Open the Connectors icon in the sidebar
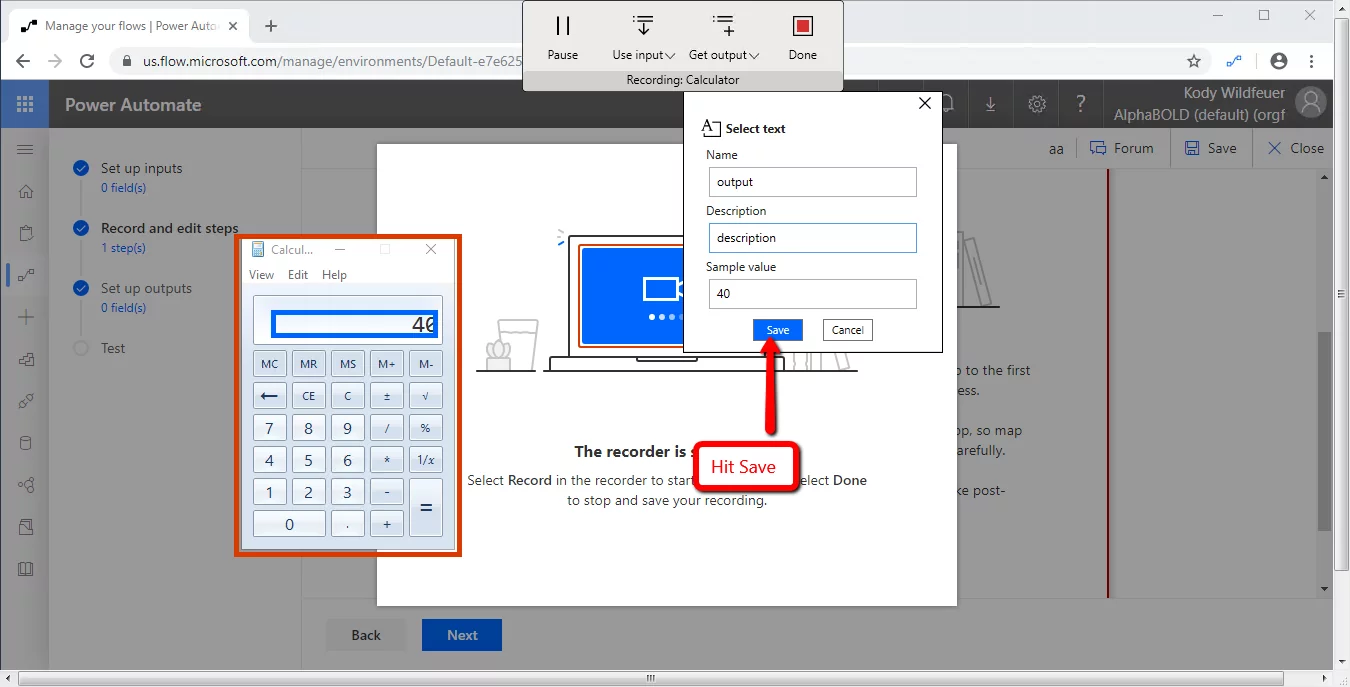This screenshot has height=687, width=1350. click(26, 402)
